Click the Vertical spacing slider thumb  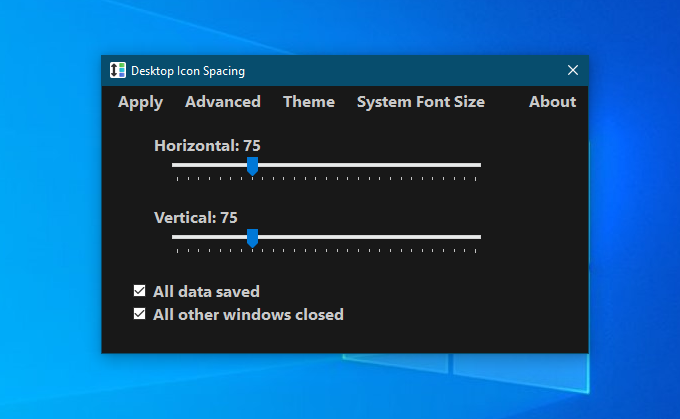[x=252, y=239]
